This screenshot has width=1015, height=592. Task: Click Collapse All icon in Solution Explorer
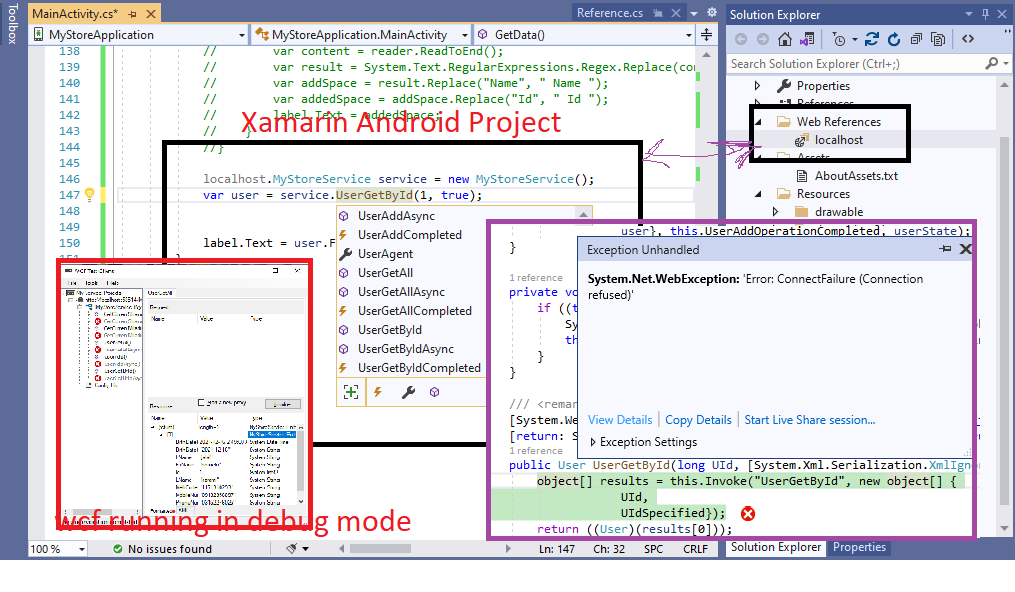click(916, 39)
